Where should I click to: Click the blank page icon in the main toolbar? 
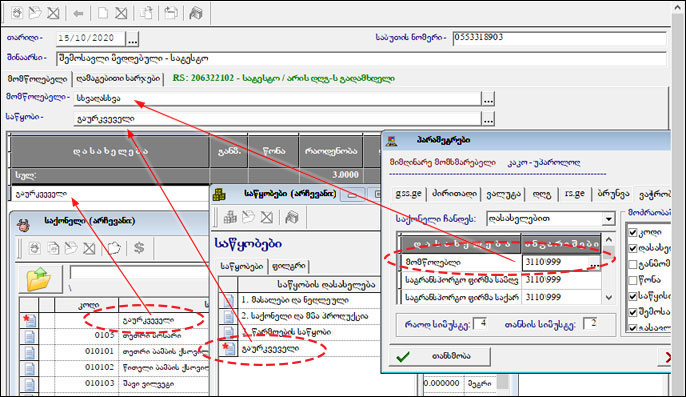pos(103,13)
